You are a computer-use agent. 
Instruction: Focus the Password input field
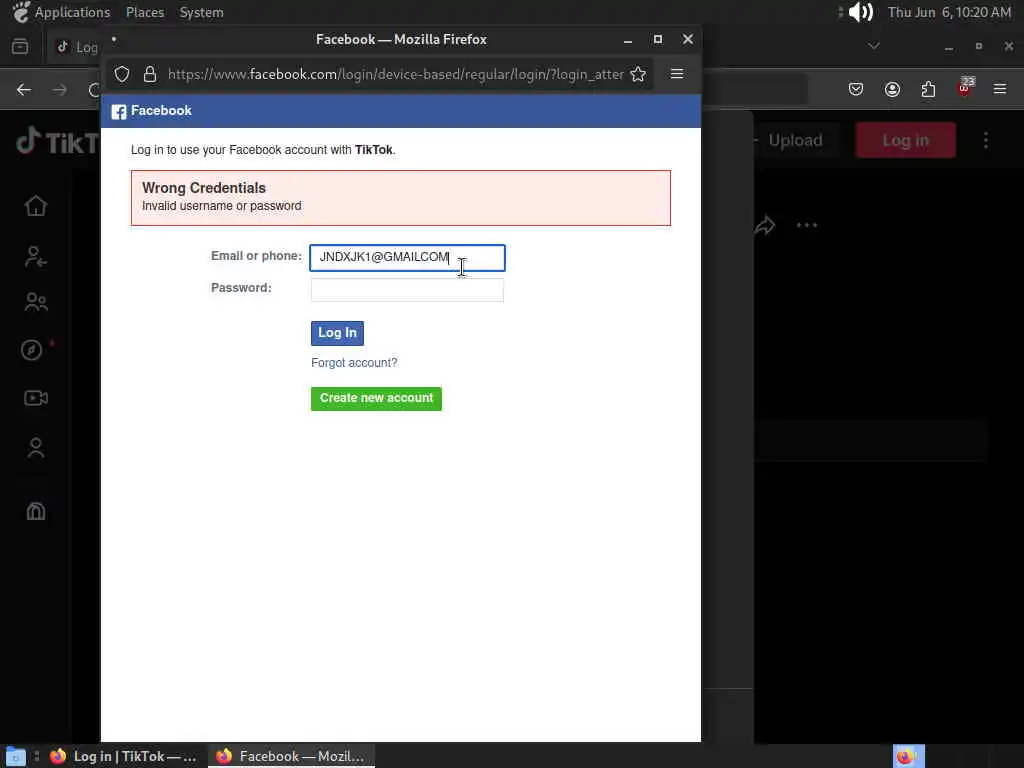point(407,290)
